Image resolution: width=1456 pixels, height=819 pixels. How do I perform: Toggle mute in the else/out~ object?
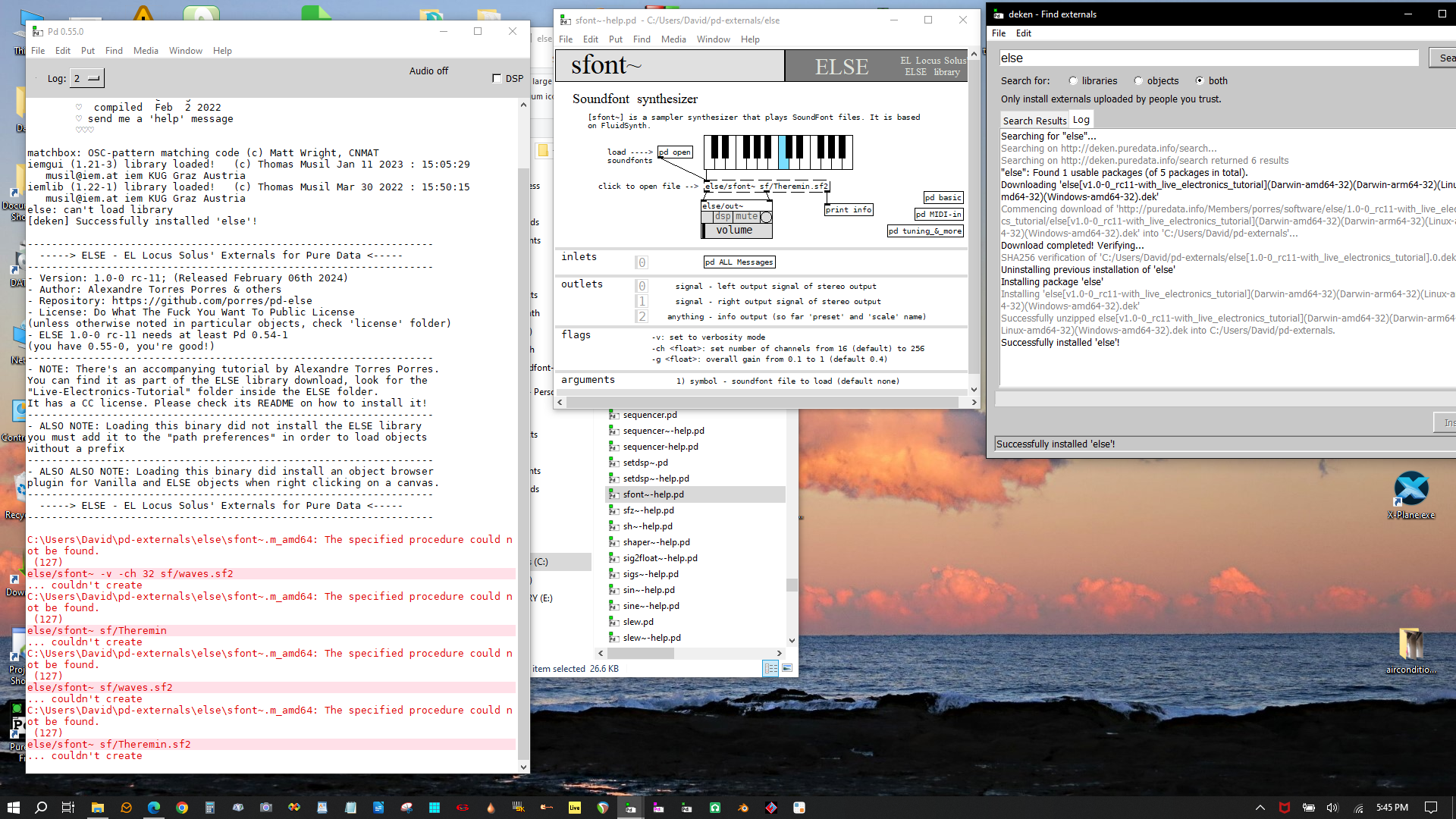coord(746,216)
